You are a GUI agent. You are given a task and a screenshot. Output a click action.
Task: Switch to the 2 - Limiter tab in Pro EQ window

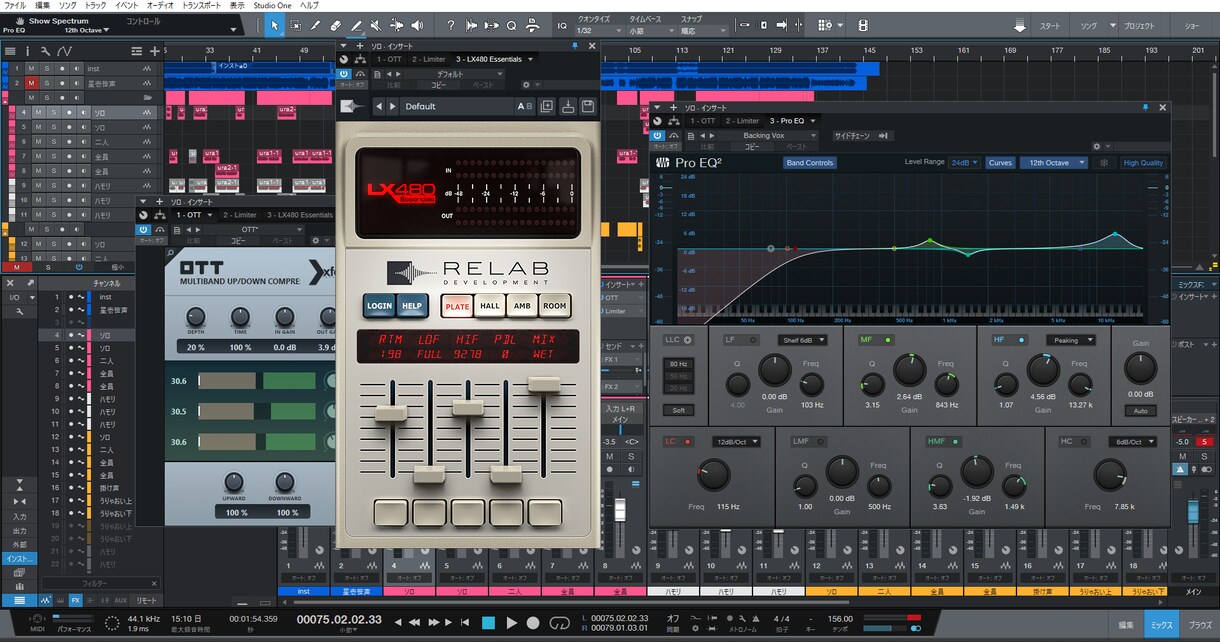[x=742, y=120]
